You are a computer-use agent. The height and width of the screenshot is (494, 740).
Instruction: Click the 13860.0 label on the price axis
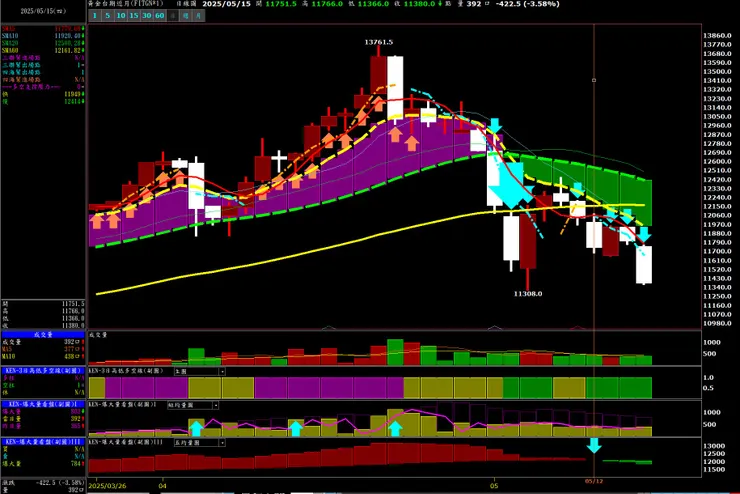[x=717, y=35]
